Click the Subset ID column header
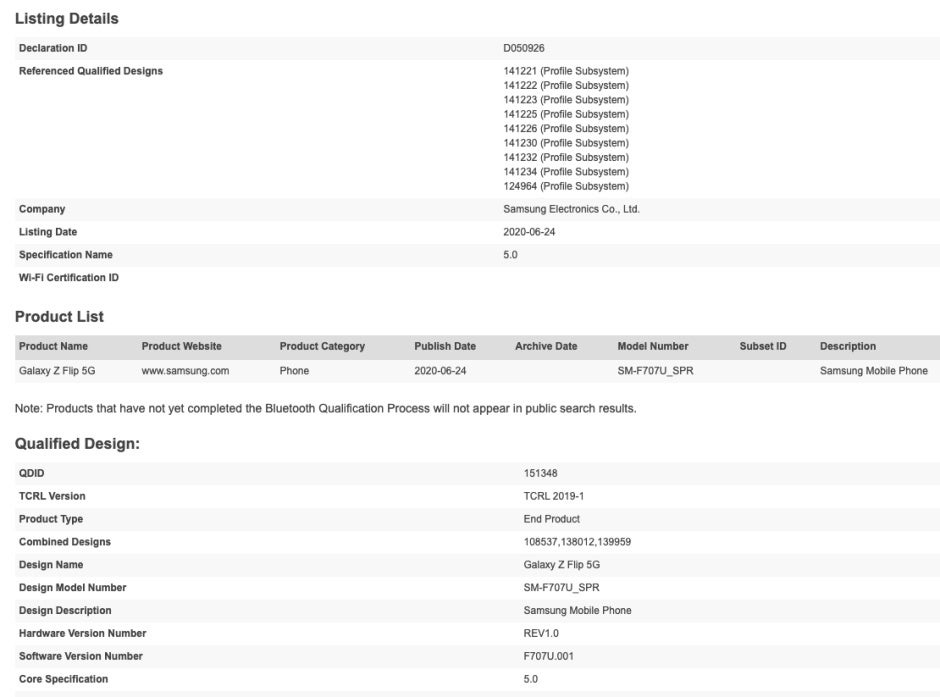The width and height of the screenshot is (940, 697). tap(763, 346)
